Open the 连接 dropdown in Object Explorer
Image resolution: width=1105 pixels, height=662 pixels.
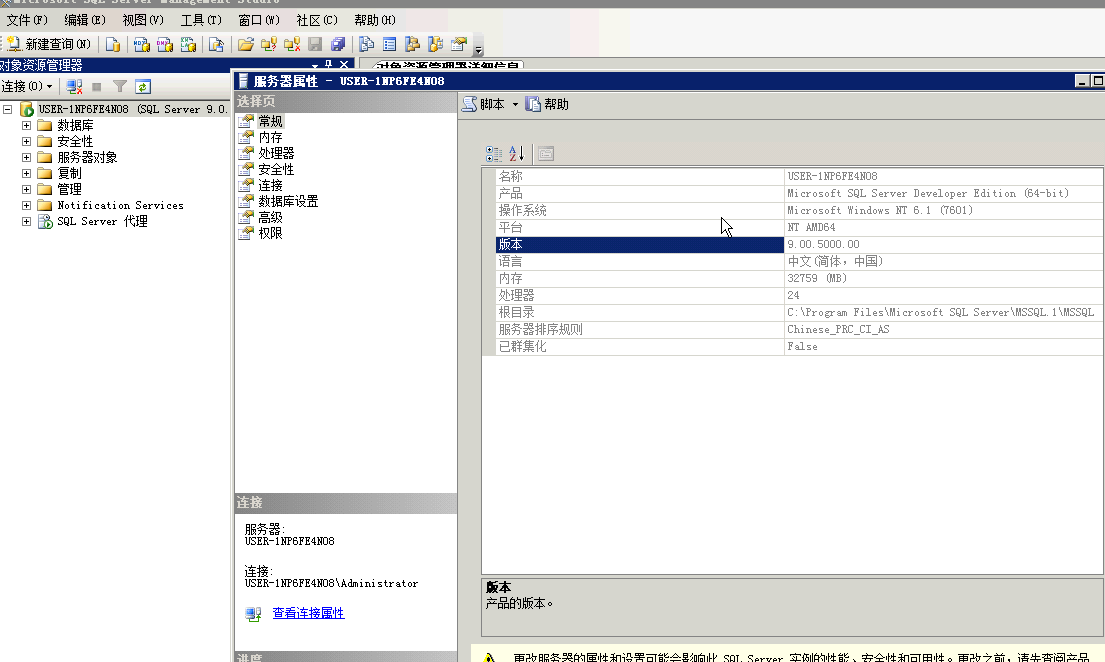click(x=25, y=87)
